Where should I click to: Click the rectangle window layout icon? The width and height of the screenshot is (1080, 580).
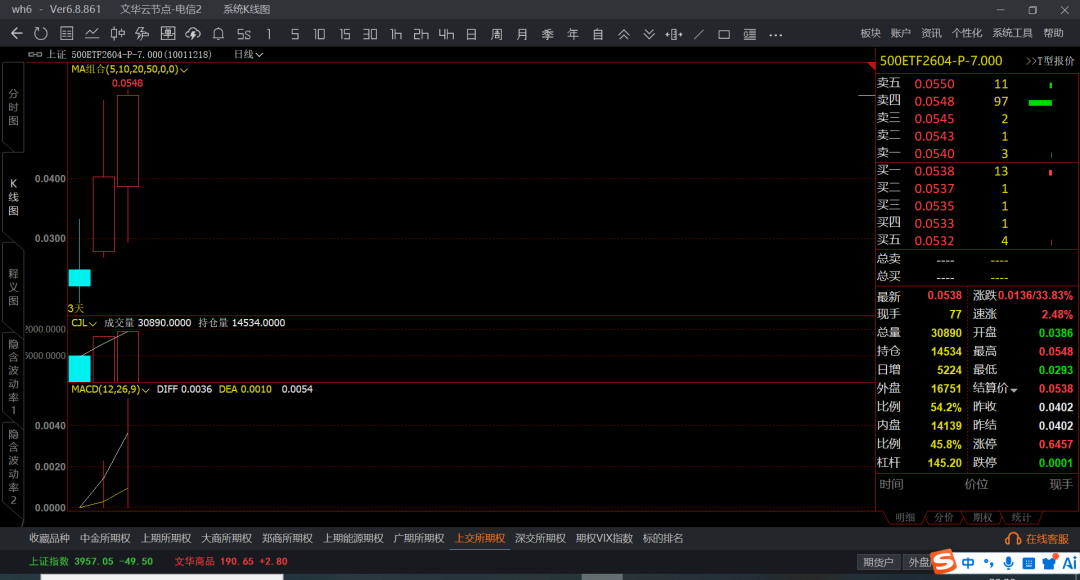point(724,34)
